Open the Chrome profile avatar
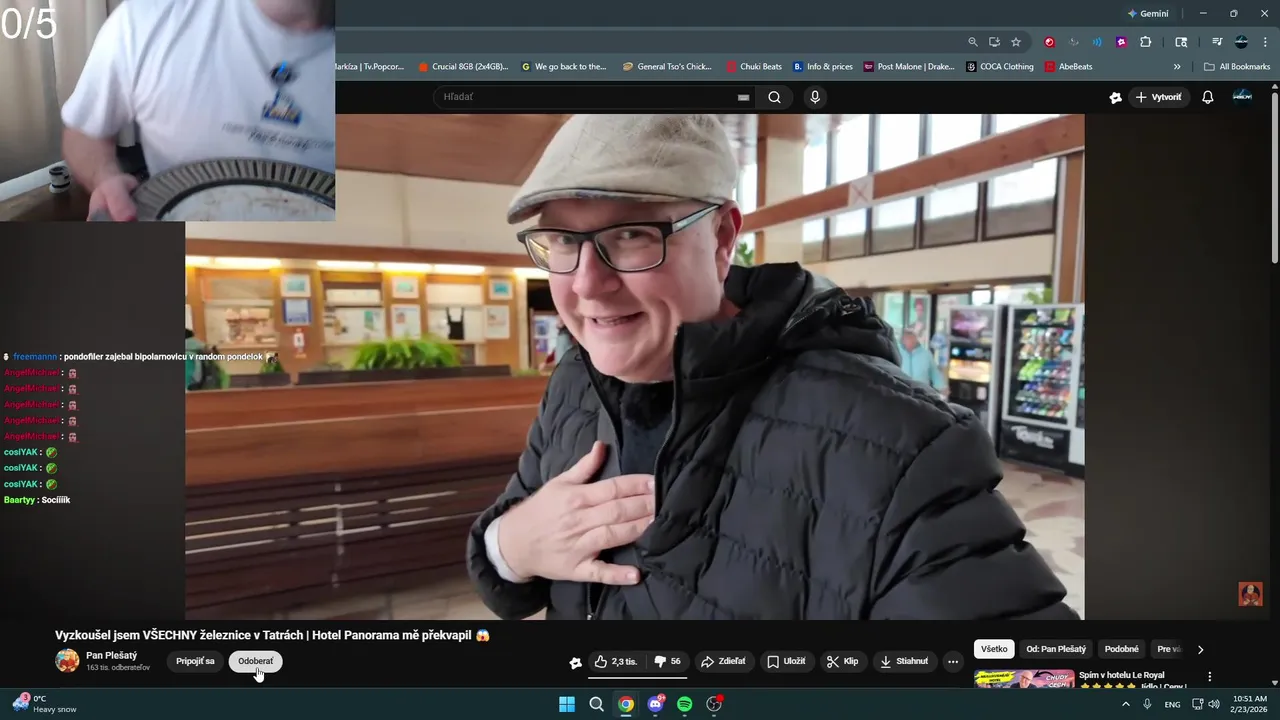Image resolution: width=1280 pixels, height=720 pixels. coord(1241,42)
